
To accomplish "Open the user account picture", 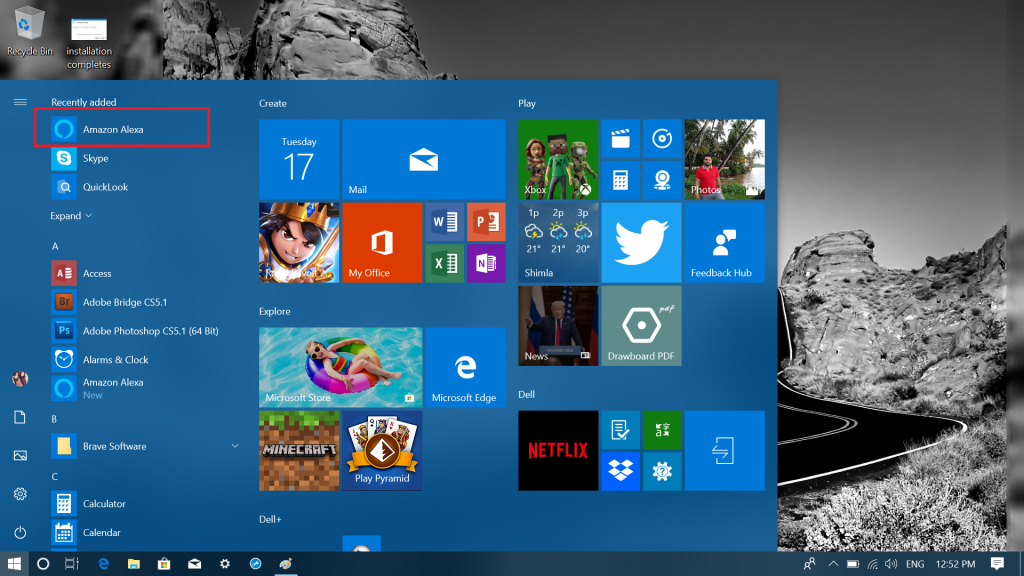I will coord(20,379).
